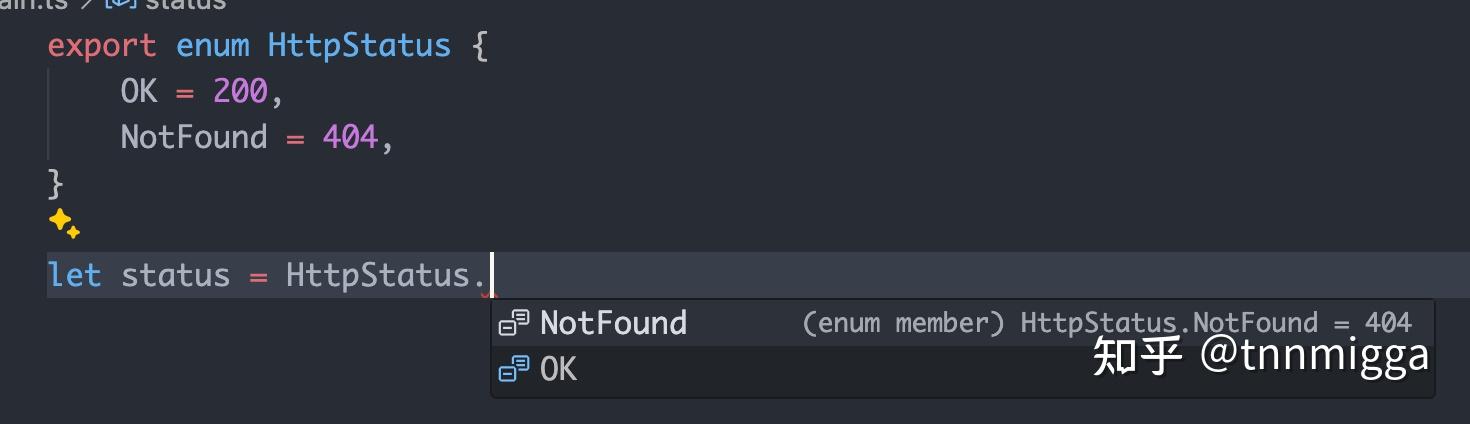Click the opening curly brace after HttpStatus
Image resolution: width=1470 pixels, height=424 pixels.
[x=479, y=46]
